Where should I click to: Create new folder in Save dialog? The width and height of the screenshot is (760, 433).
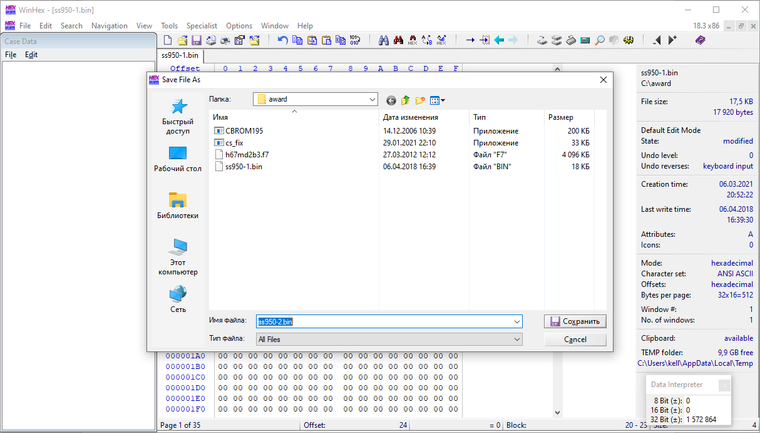420,100
